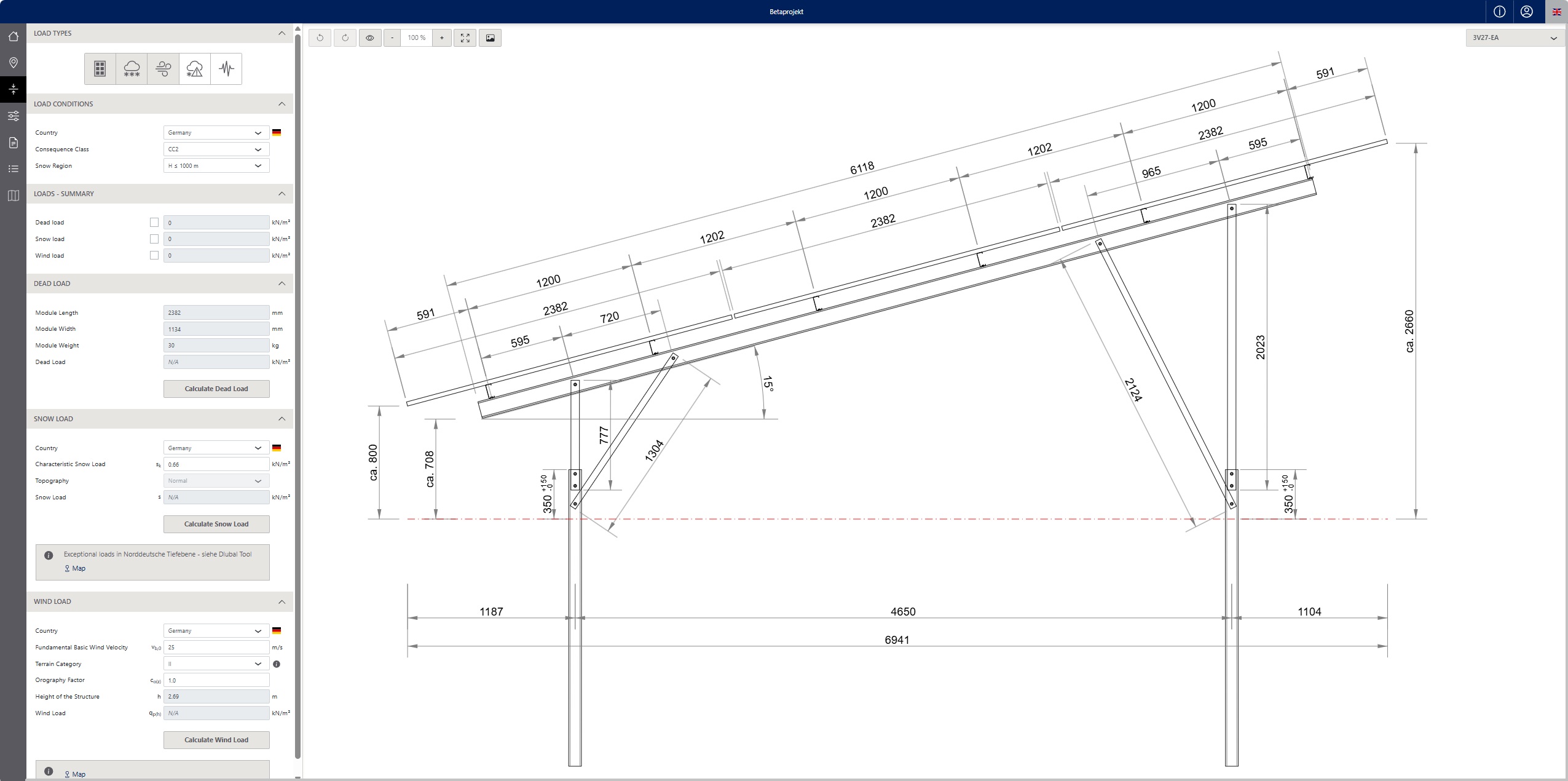The width and height of the screenshot is (1568, 781).
Task: Open the Snow Region dropdown
Action: 216,166
